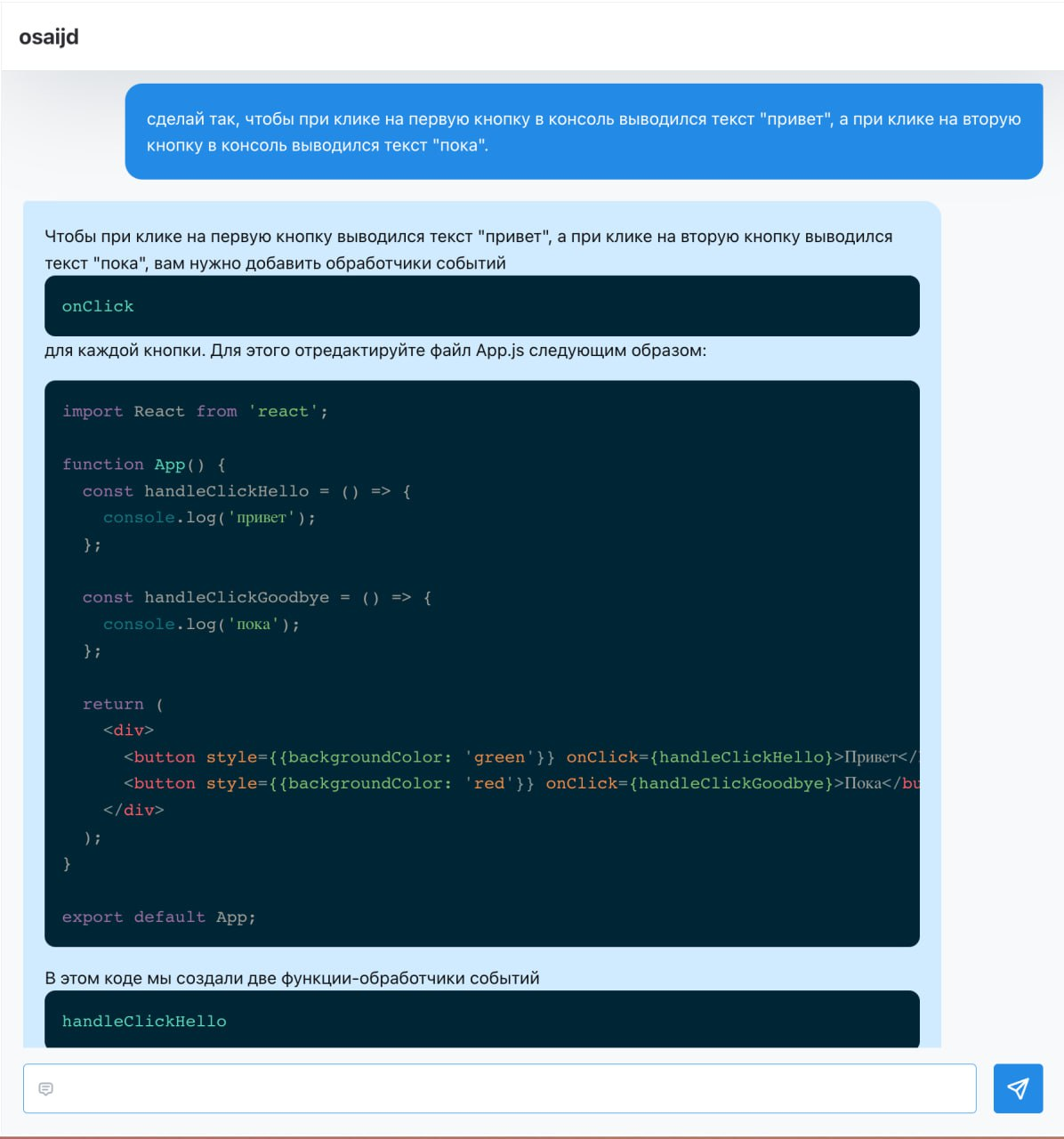Click the return ( code line

point(123,704)
